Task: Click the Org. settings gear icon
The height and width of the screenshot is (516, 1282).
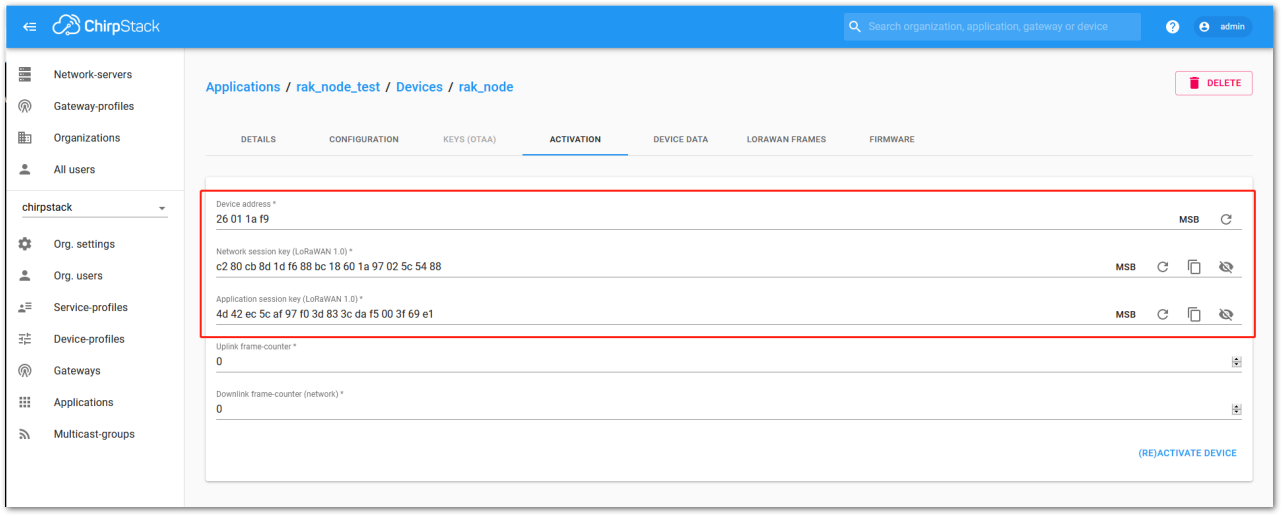Action: [x=25, y=244]
